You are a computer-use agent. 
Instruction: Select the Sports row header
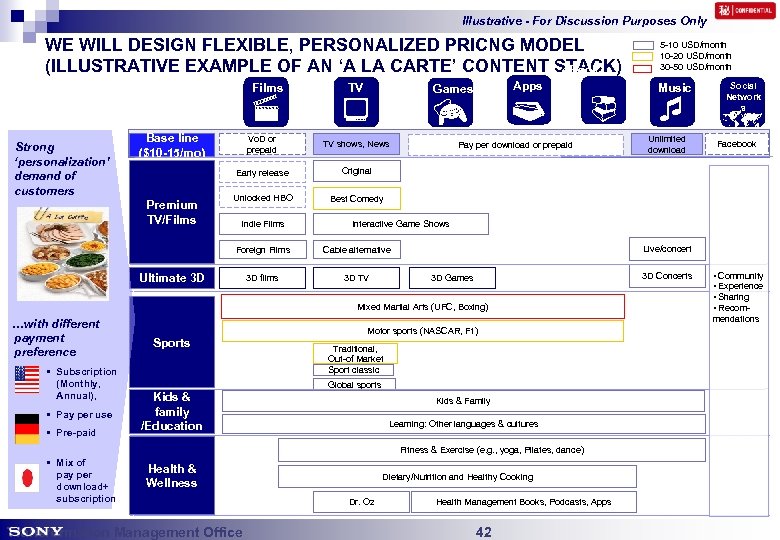(172, 343)
